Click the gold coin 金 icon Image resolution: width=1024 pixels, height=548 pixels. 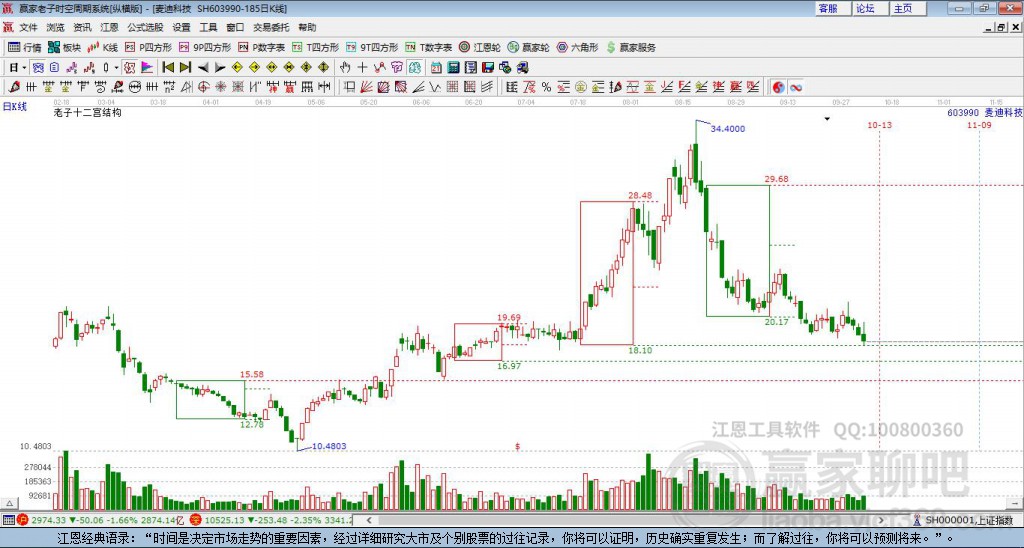[581, 87]
